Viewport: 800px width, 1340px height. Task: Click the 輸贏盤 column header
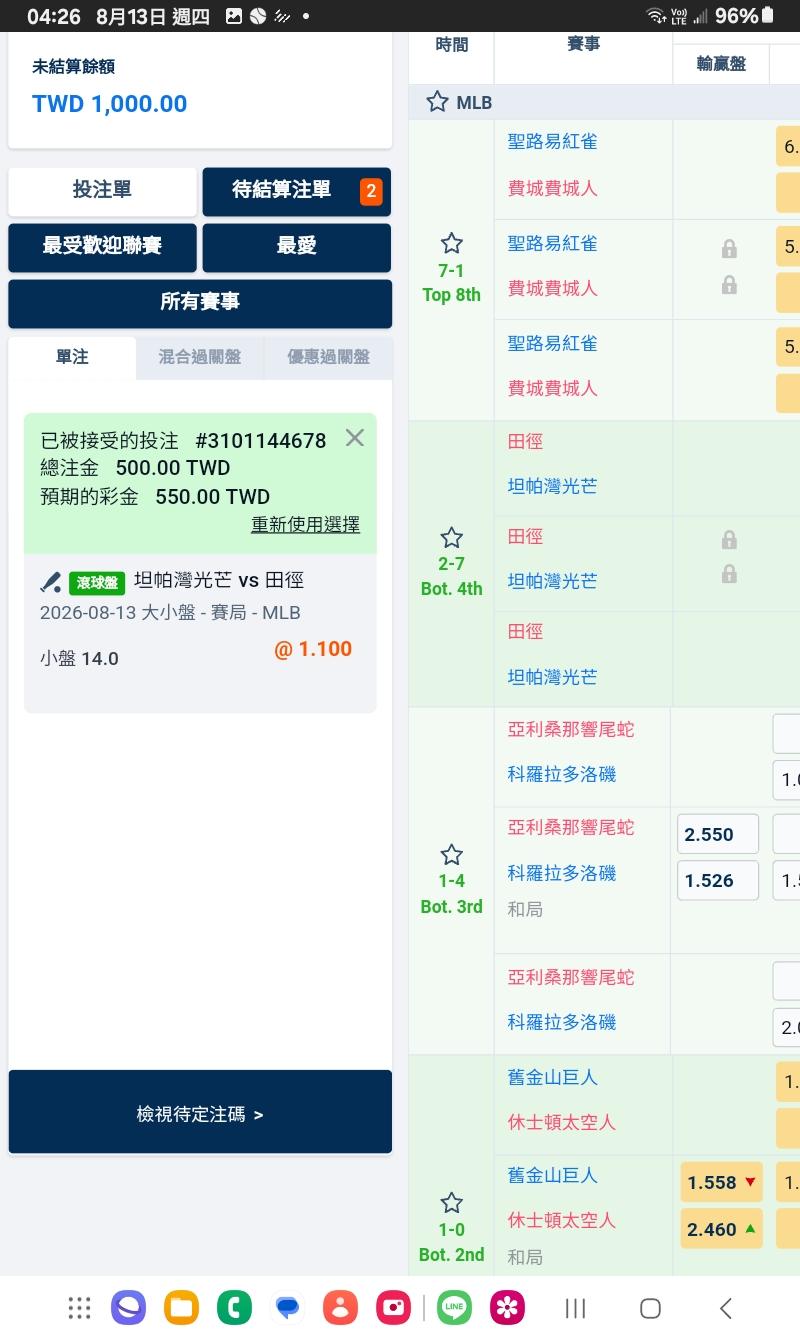721,64
